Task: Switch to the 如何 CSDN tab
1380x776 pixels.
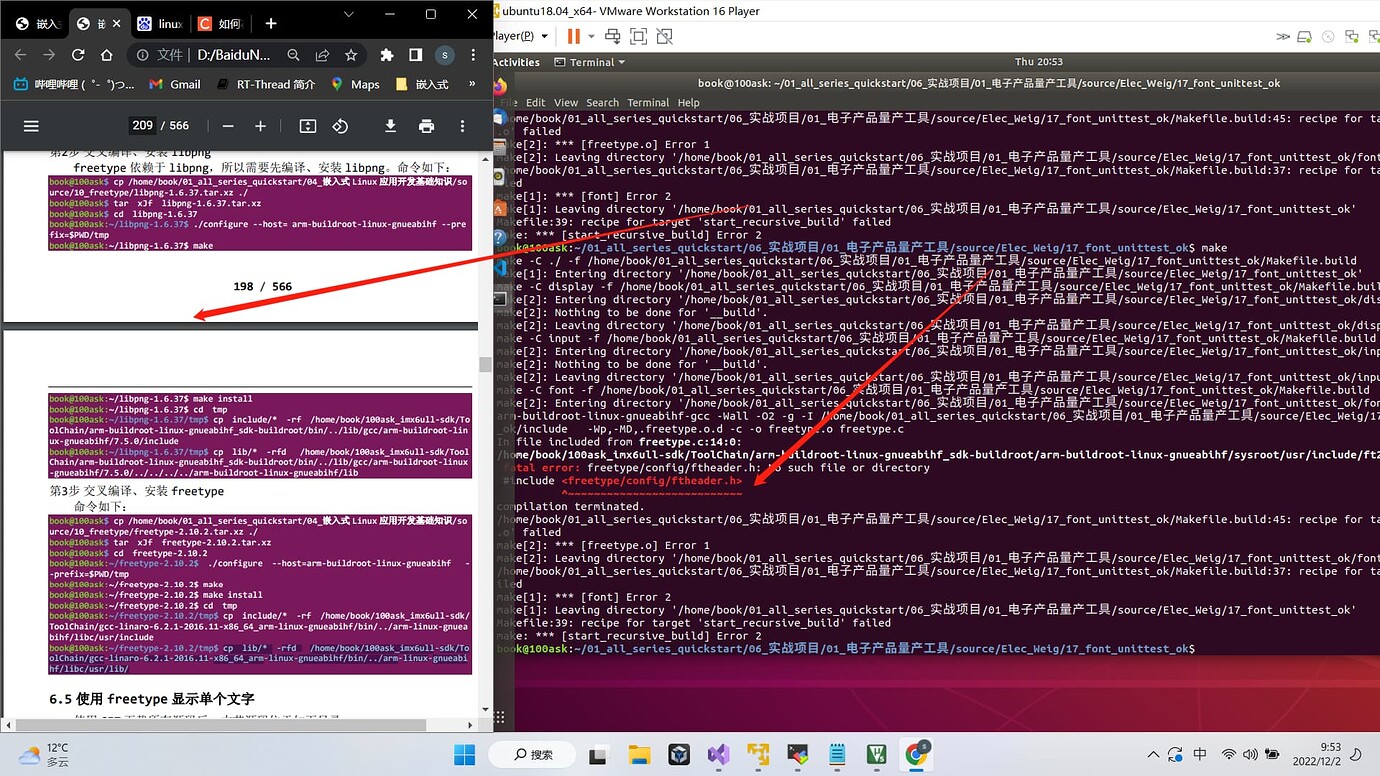Action: pyautogui.click(x=219, y=23)
